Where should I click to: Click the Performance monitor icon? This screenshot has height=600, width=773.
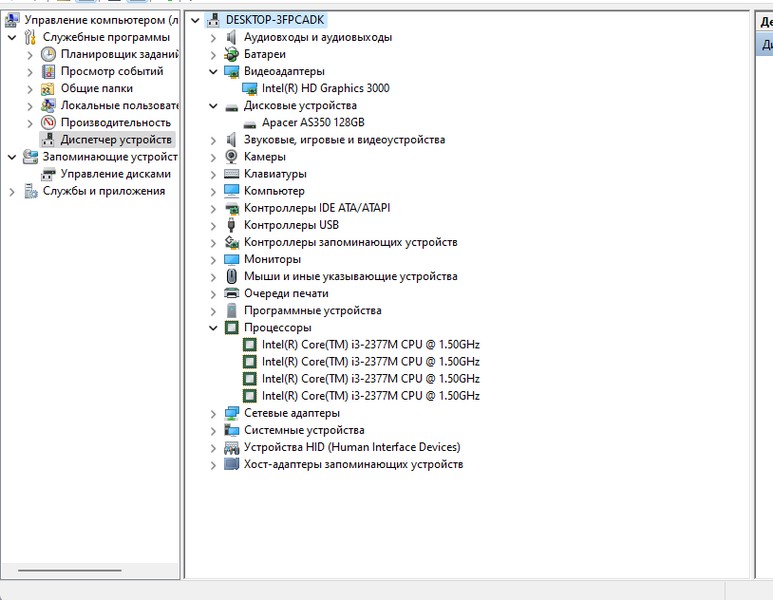[48, 122]
